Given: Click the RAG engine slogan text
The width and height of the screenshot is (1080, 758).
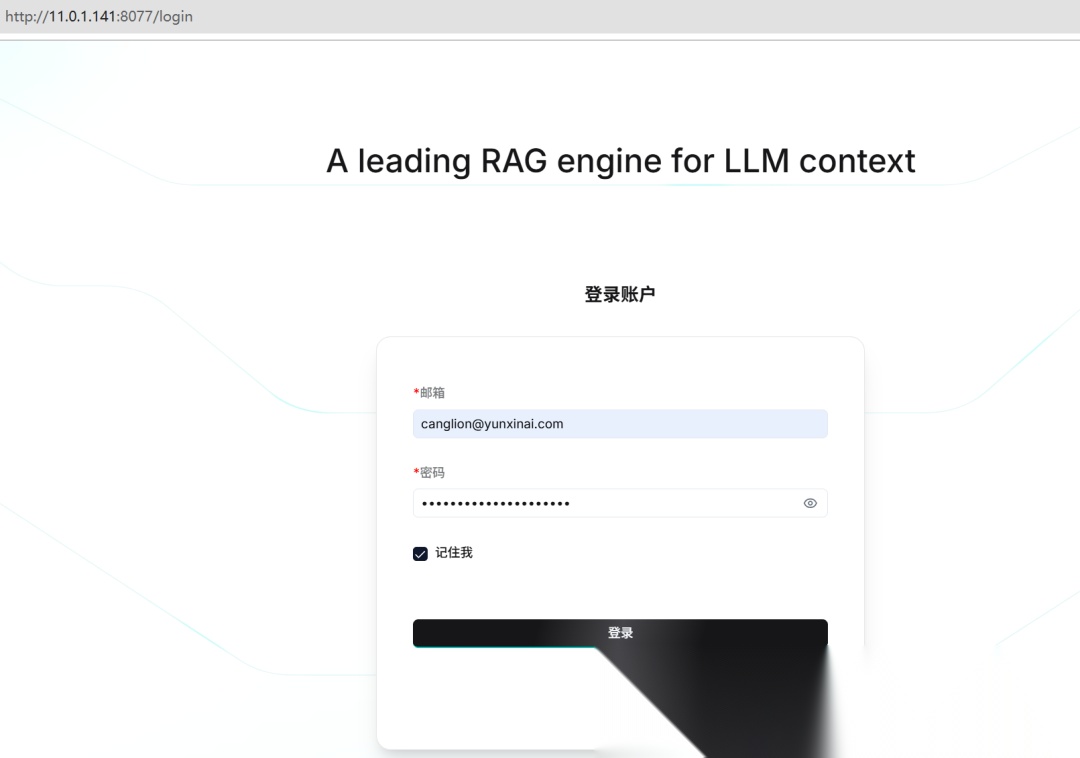Looking at the screenshot, I should [x=620, y=160].
